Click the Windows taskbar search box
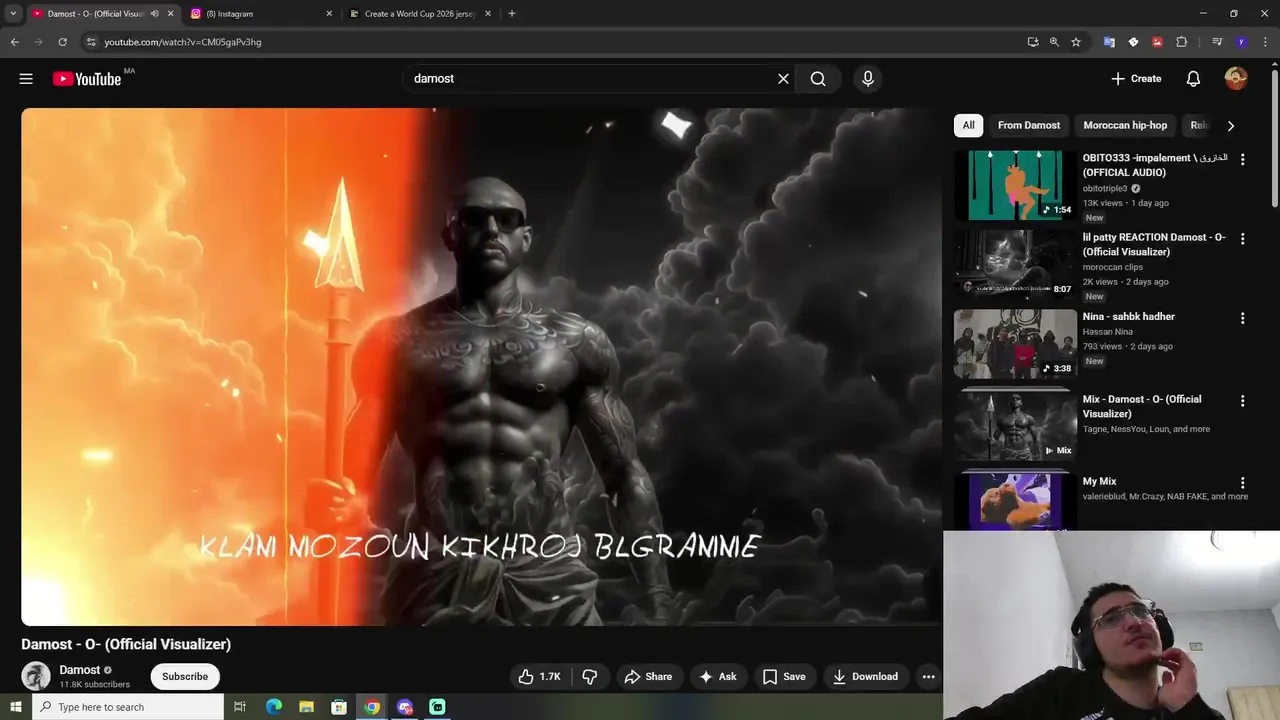 point(127,707)
